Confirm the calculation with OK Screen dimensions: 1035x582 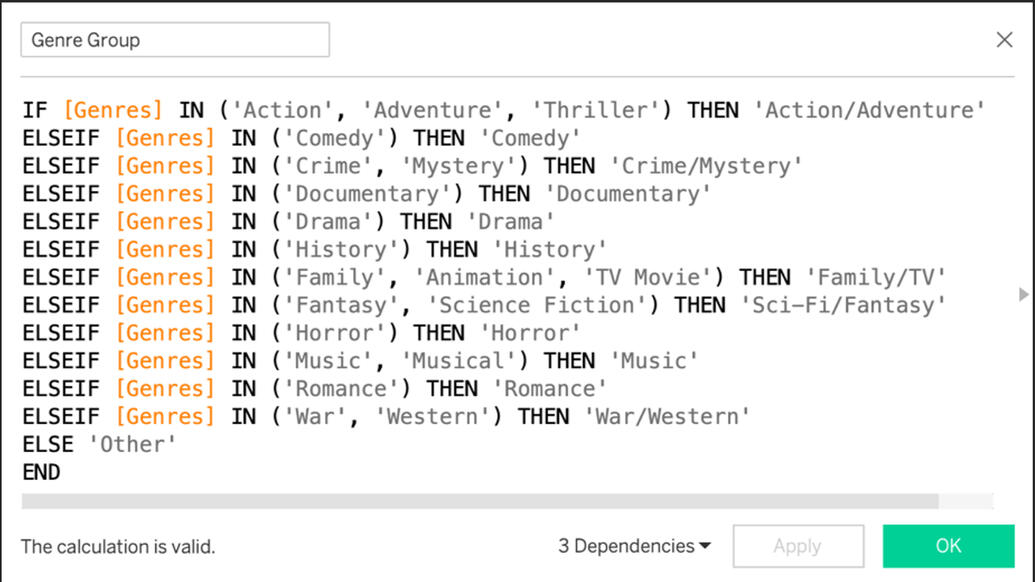click(x=948, y=546)
